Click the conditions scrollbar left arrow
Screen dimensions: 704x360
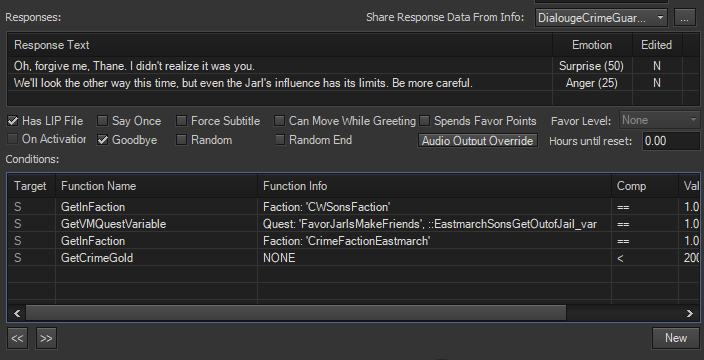point(17,313)
